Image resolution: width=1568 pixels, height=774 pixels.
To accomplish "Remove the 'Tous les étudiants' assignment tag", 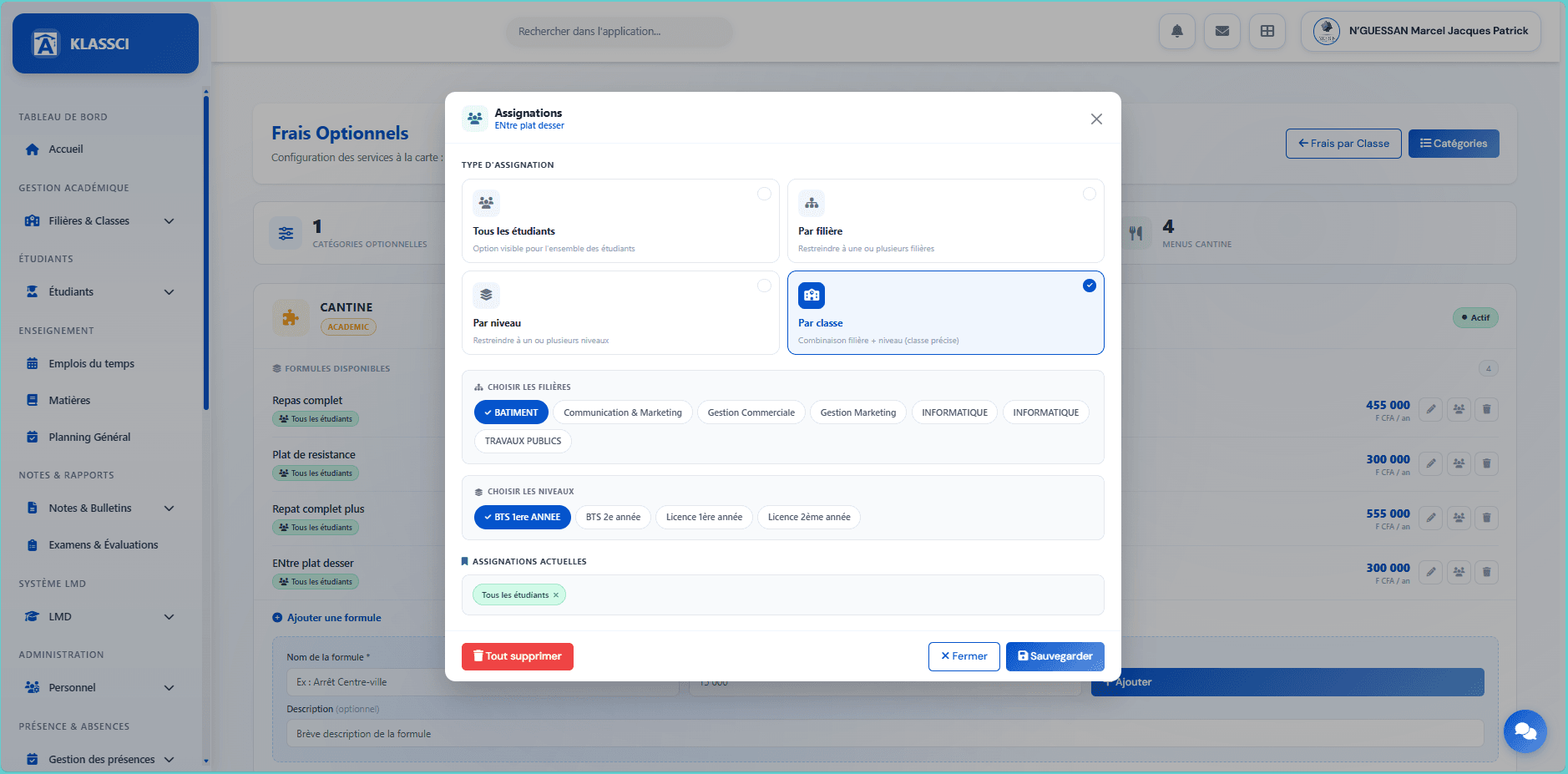I will (556, 595).
